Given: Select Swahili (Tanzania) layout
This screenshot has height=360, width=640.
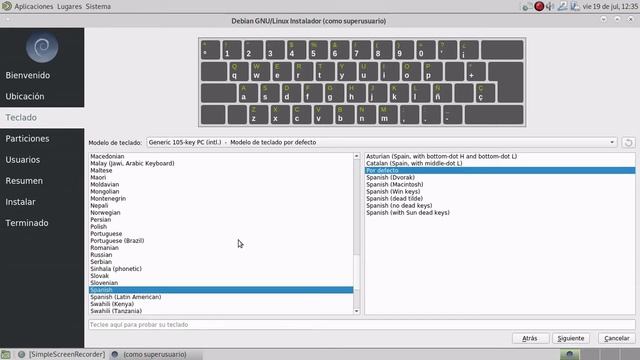Looking at the screenshot, I should 221,311.
